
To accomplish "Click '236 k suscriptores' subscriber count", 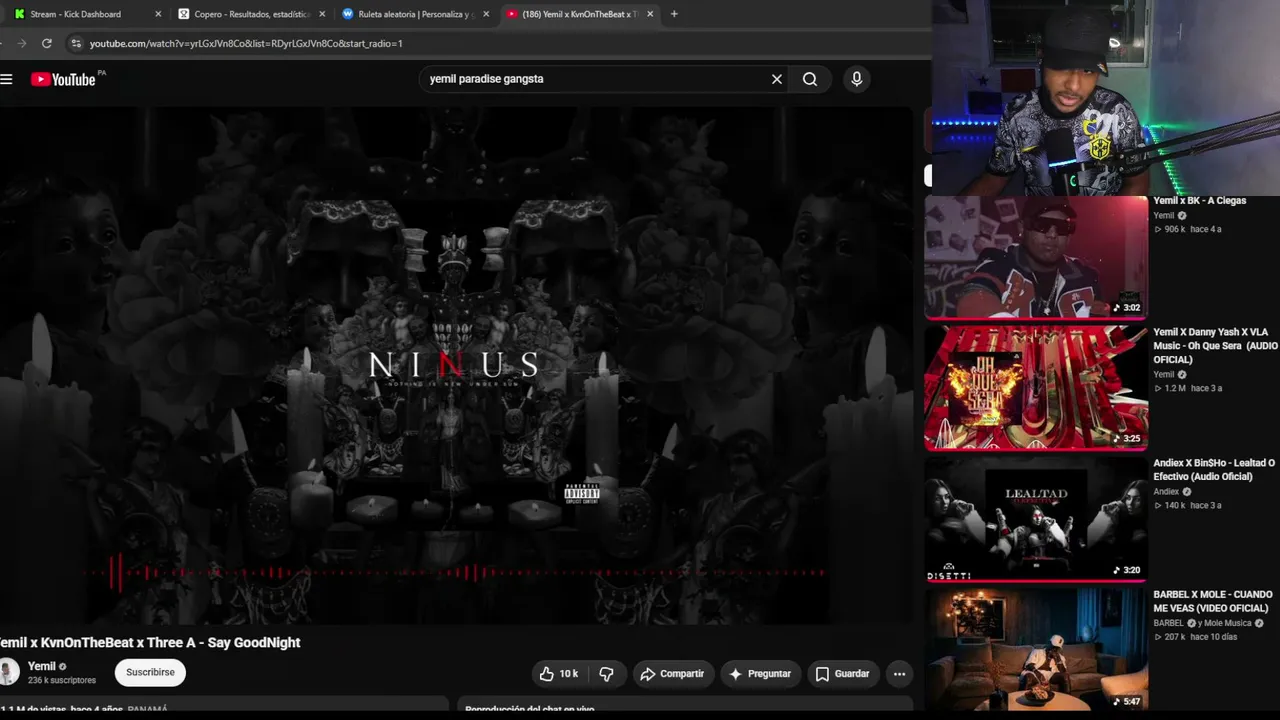I will [62, 681].
